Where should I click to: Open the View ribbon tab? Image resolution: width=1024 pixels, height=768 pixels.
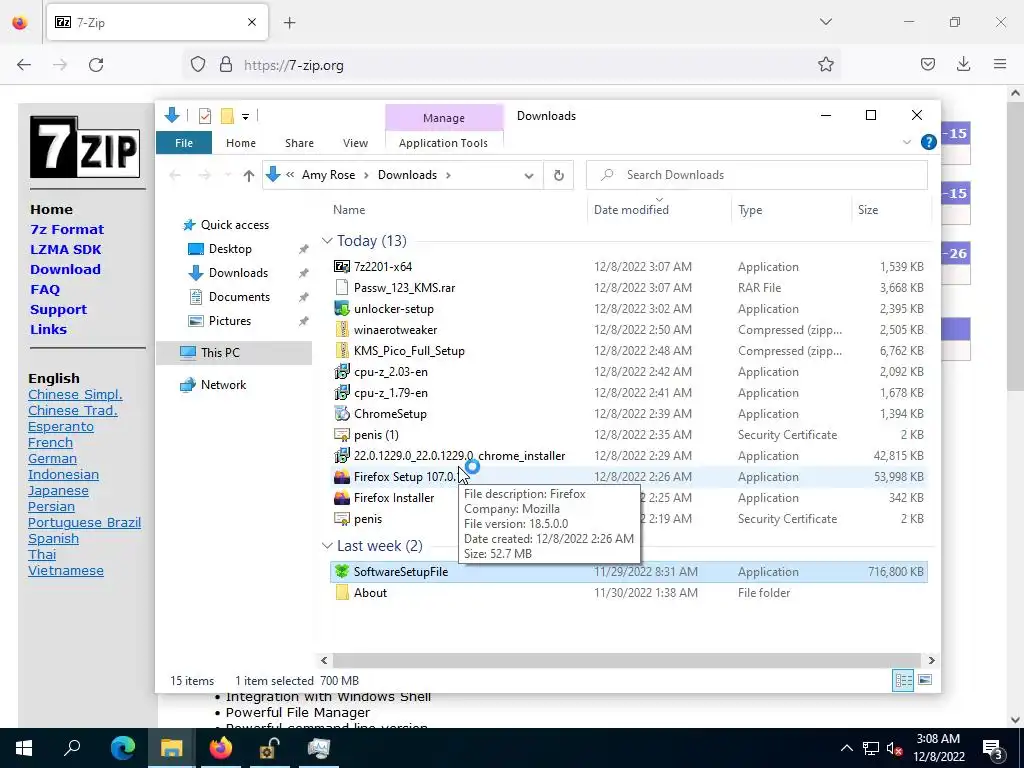[355, 143]
